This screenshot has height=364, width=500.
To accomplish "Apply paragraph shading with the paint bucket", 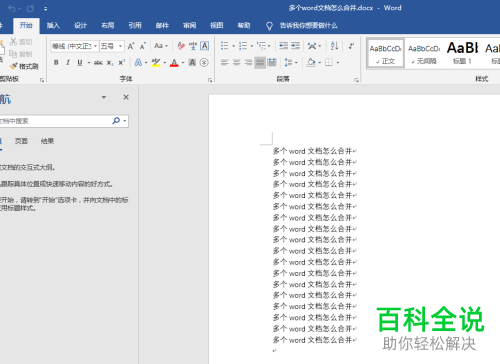I will pyautogui.click(x=311, y=62).
